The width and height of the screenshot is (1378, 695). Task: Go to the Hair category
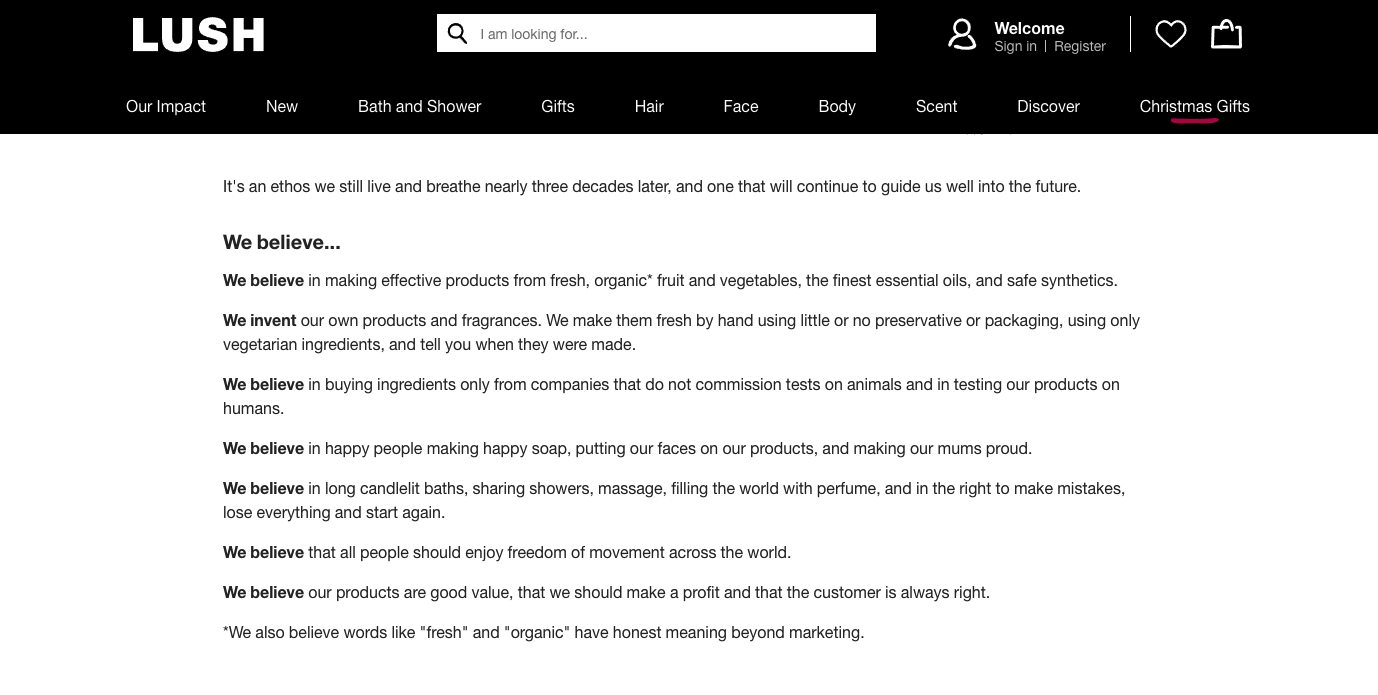[x=649, y=107]
